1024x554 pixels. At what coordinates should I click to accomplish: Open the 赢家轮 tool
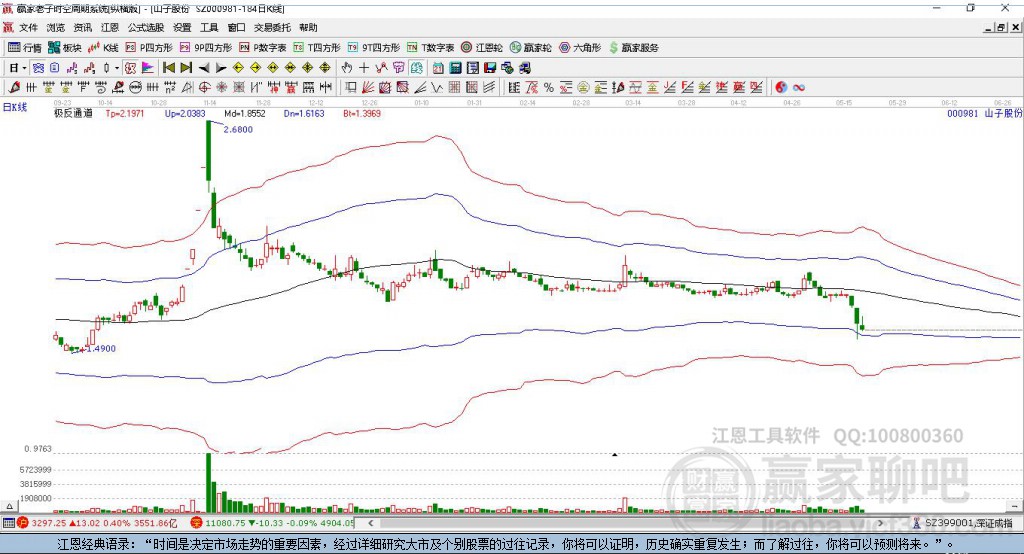[530, 48]
